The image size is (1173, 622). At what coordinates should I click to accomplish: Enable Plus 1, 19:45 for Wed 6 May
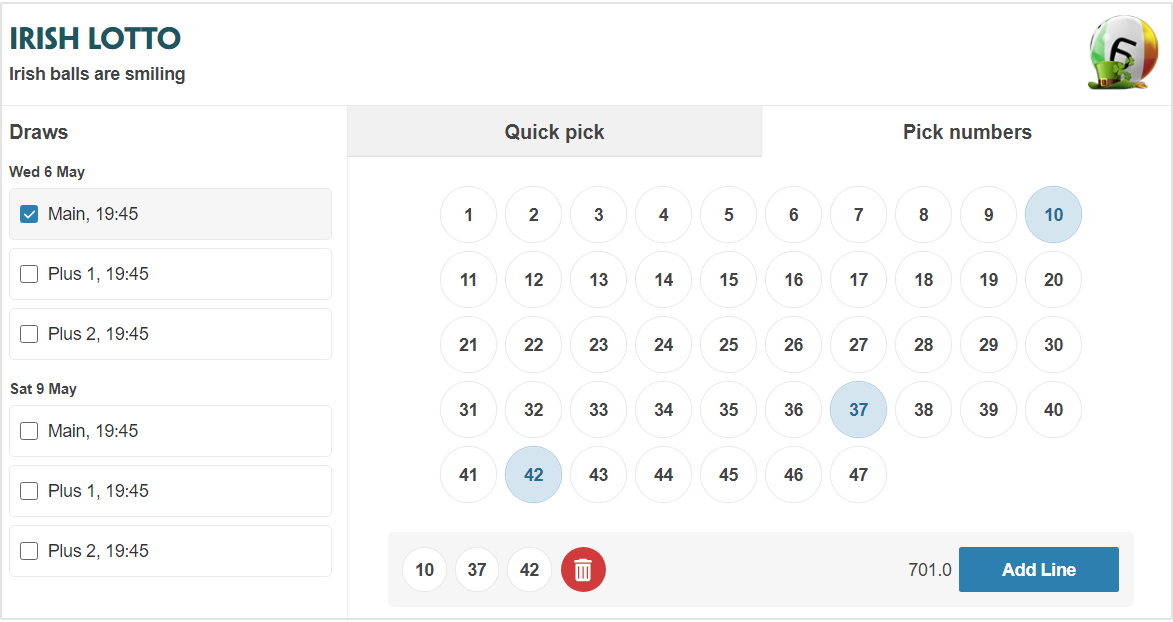[x=28, y=273]
